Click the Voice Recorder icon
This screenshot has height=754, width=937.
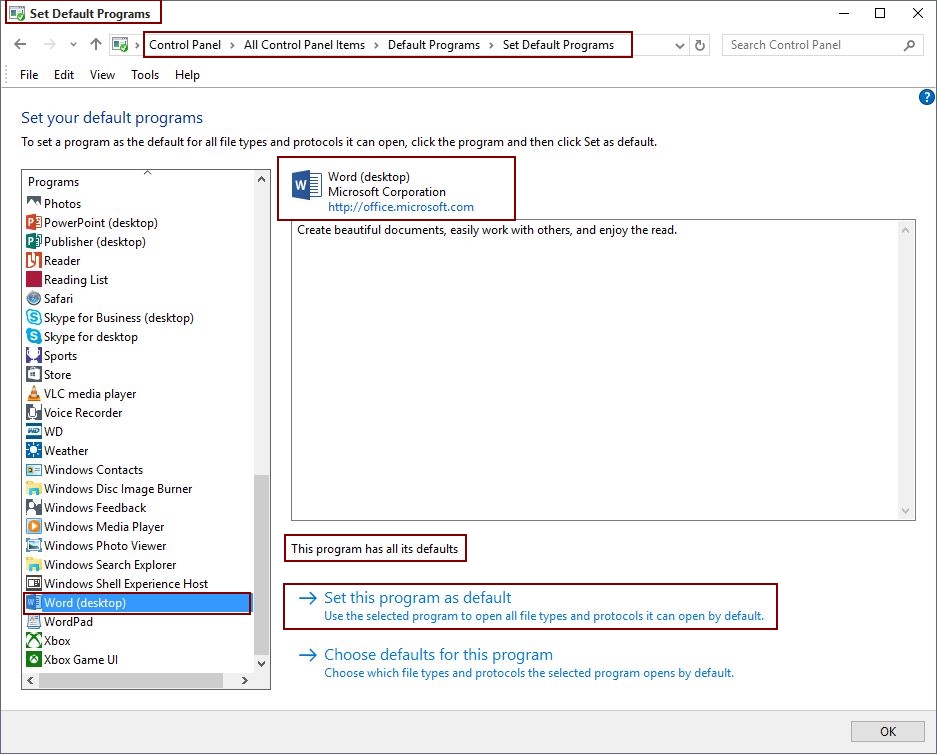[34, 412]
